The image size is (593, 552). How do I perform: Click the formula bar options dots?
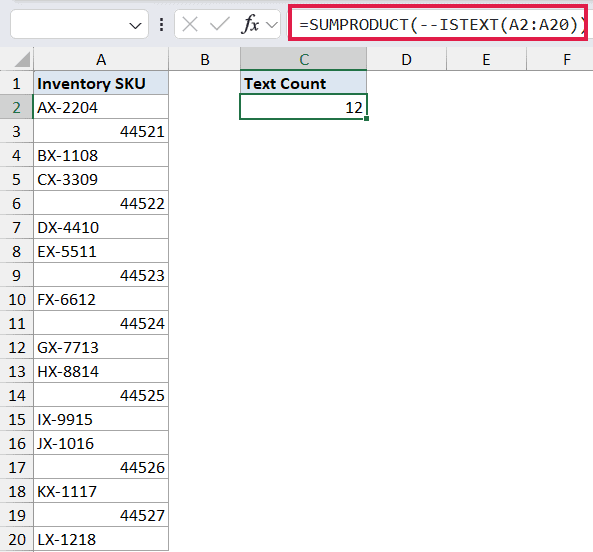(161, 25)
